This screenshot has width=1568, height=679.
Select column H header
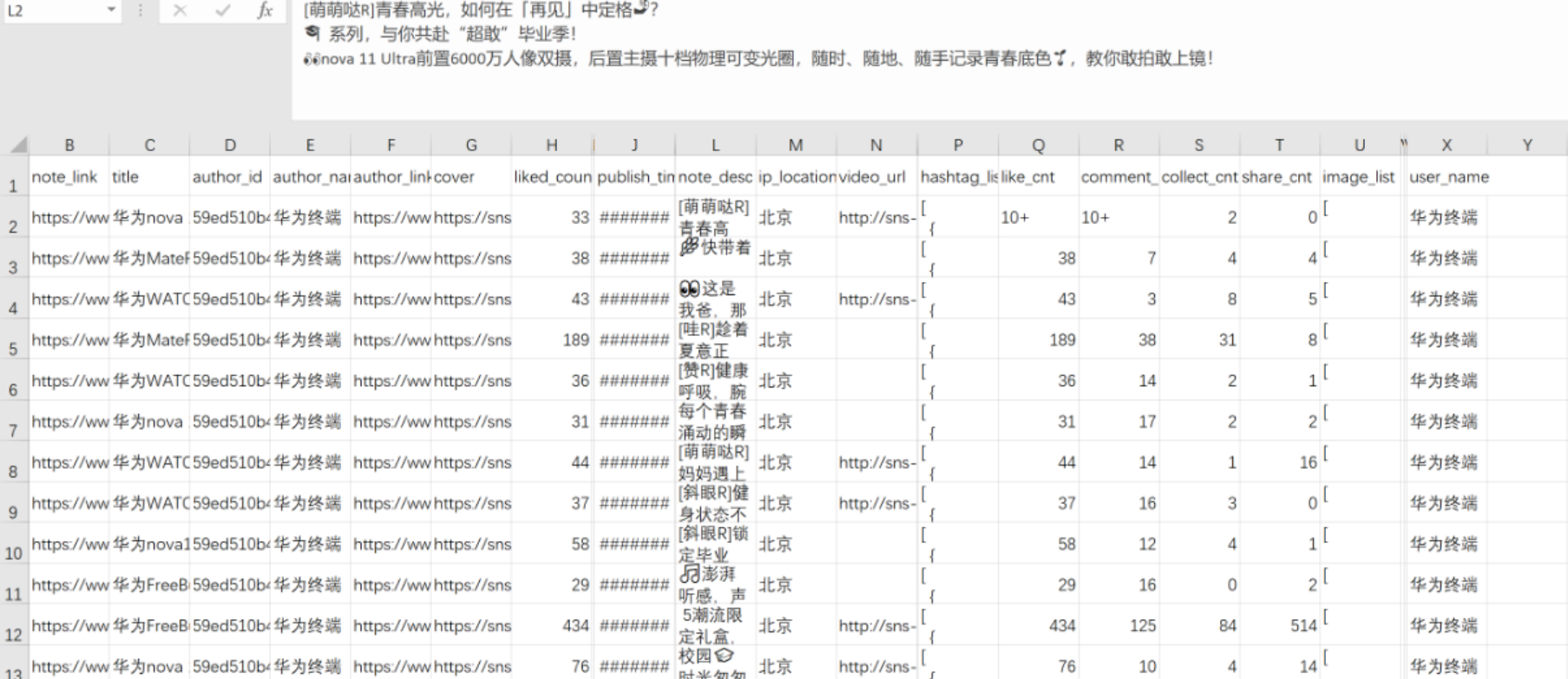pos(552,145)
